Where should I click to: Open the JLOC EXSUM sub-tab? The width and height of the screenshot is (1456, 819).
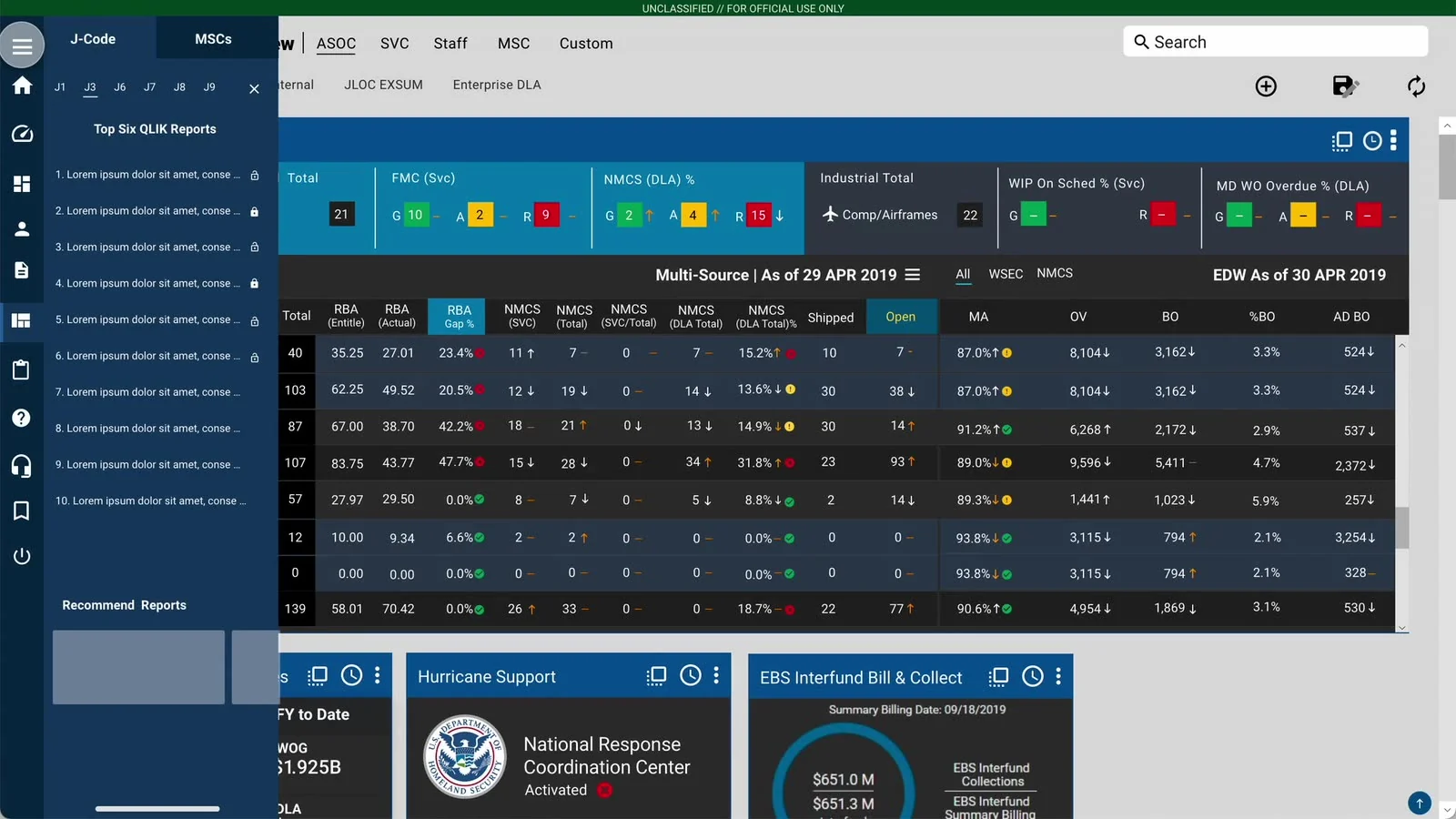[x=383, y=85]
